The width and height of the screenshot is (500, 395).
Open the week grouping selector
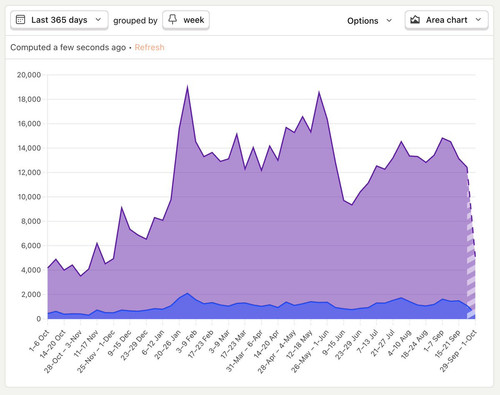[186, 20]
